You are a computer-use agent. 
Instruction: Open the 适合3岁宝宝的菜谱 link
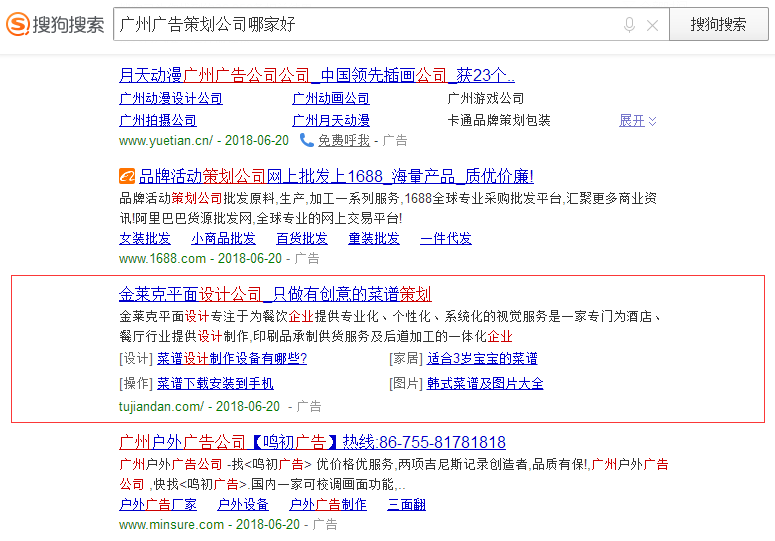click(482, 358)
